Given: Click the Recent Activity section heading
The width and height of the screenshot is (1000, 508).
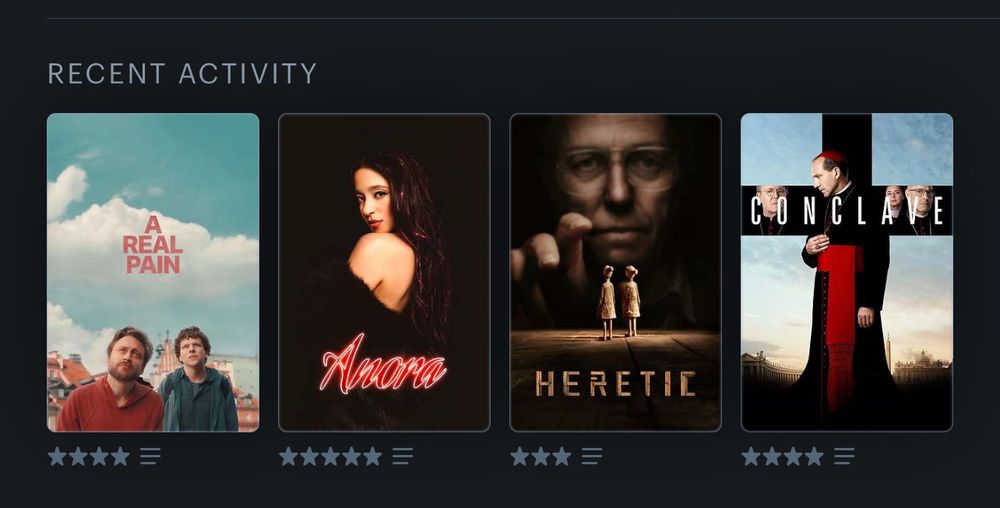Looking at the screenshot, I should click(x=182, y=73).
